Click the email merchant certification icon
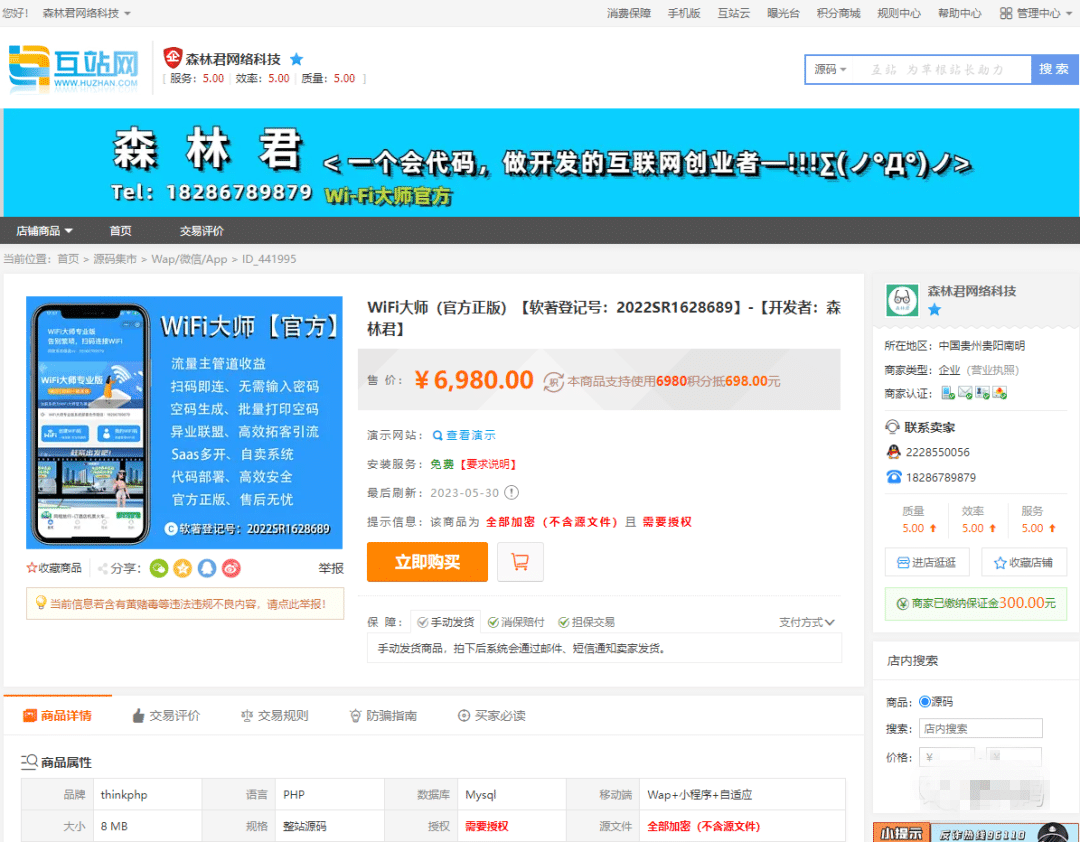1080x842 pixels. tap(965, 393)
